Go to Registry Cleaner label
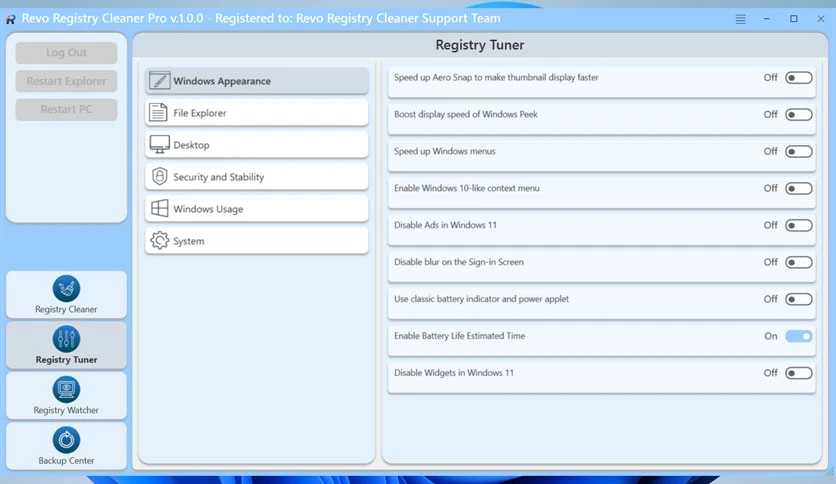 pos(66,309)
